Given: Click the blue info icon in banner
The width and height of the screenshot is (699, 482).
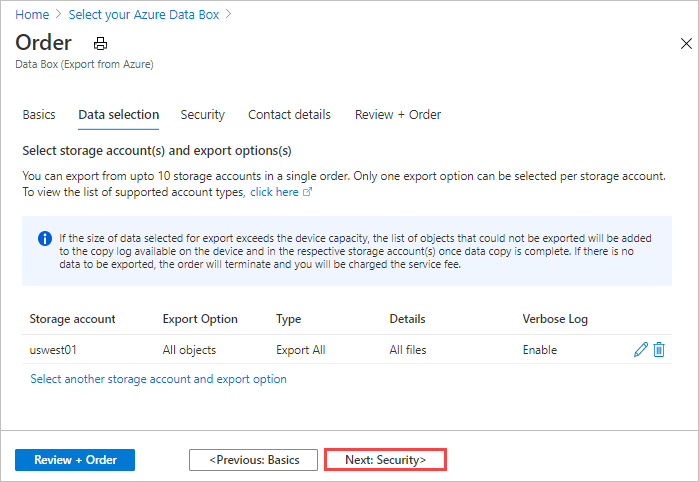Looking at the screenshot, I should [x=45, y=239].
